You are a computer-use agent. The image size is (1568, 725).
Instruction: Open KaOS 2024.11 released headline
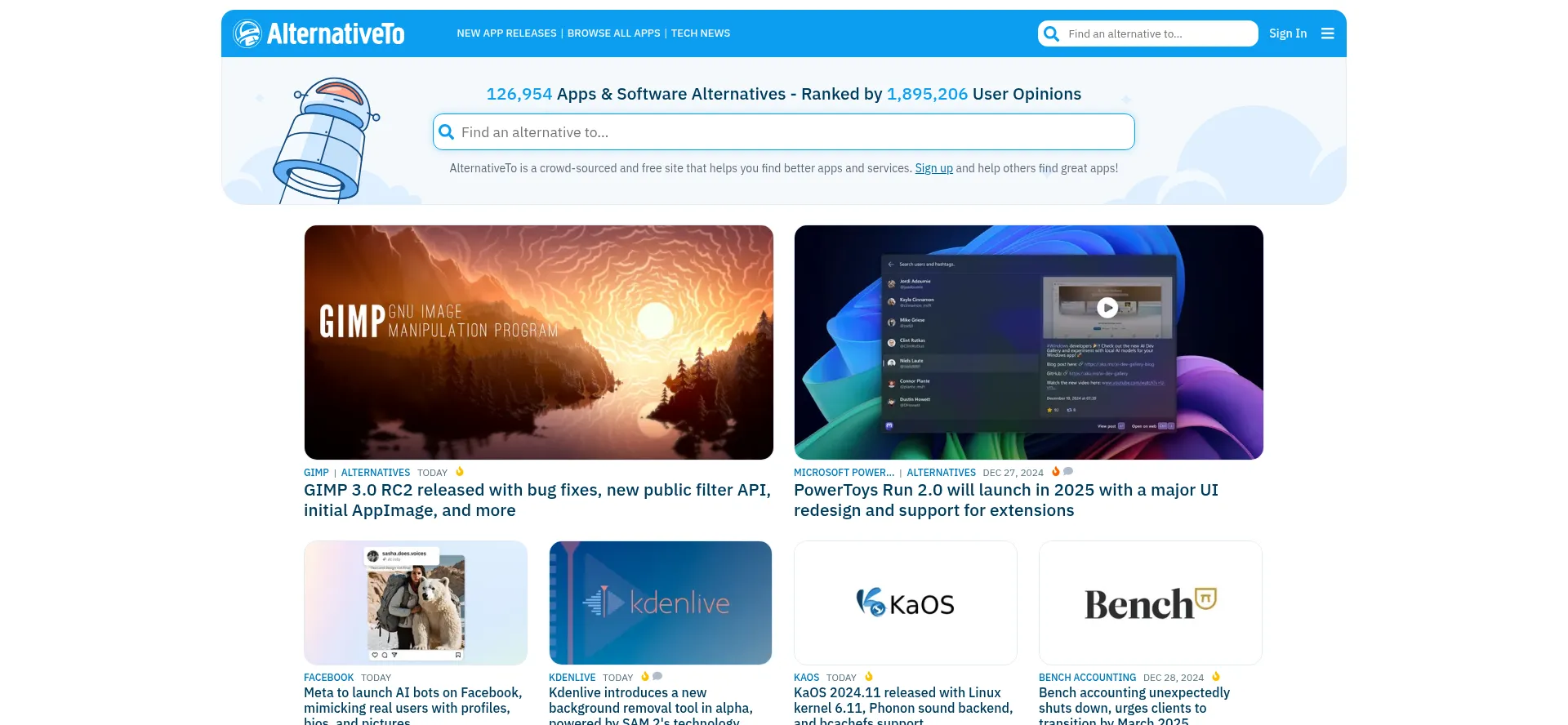tap(903, 705)
